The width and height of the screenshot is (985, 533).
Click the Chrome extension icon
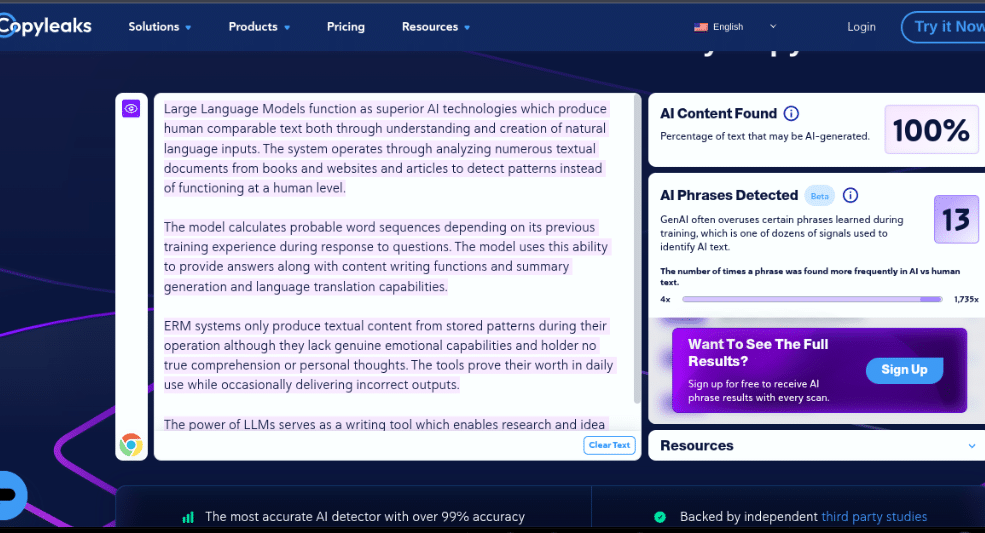pyautogui.click(x=131, y=444)
